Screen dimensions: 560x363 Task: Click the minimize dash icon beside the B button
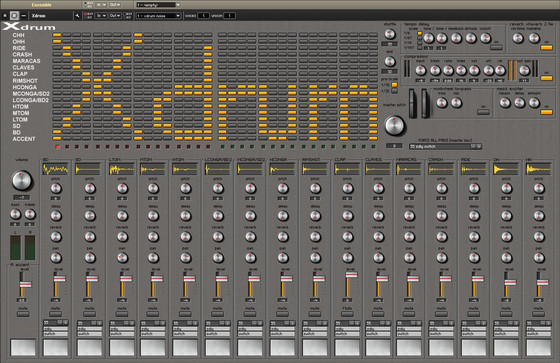24,15
